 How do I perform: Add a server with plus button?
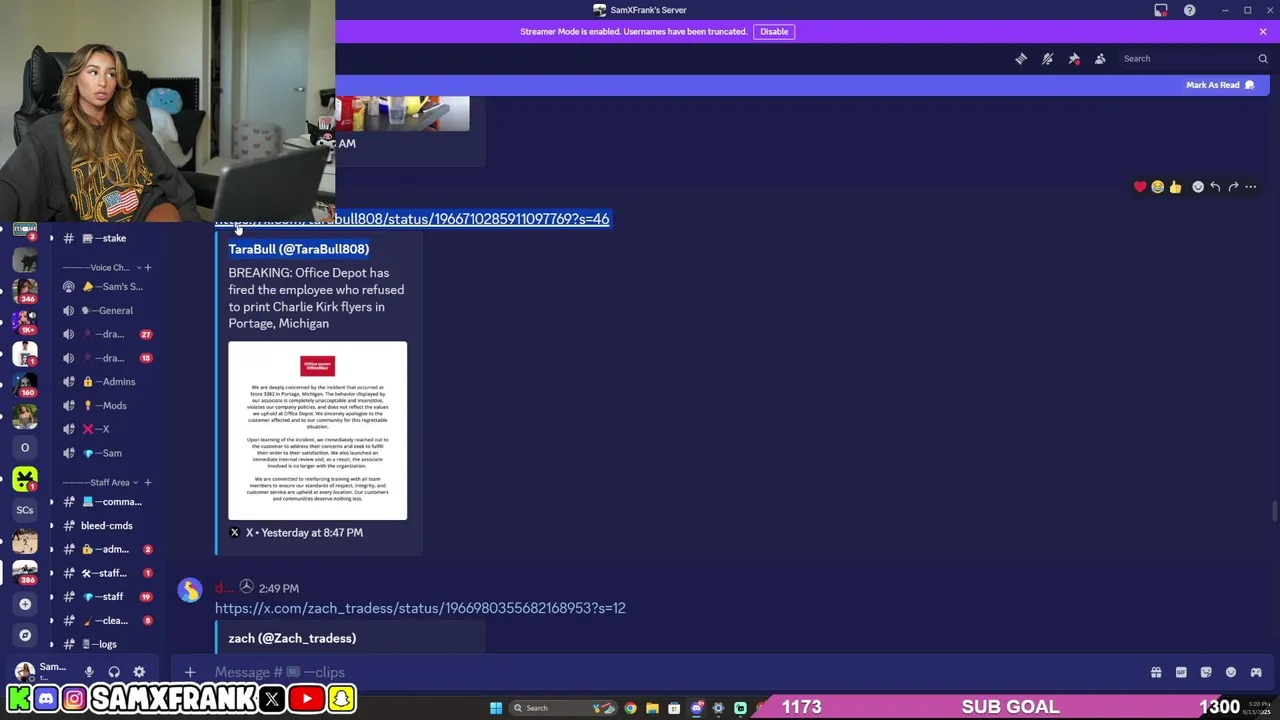pos(25,604)
